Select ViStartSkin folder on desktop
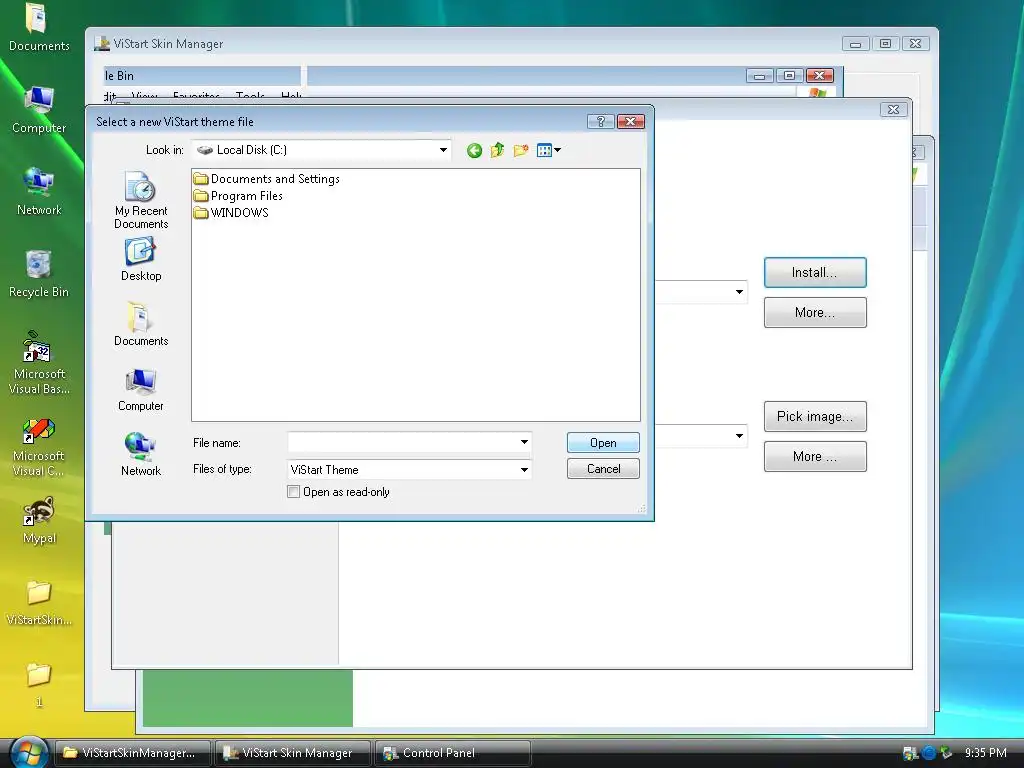Screen dimensions: 1024x768 (39, 603)
